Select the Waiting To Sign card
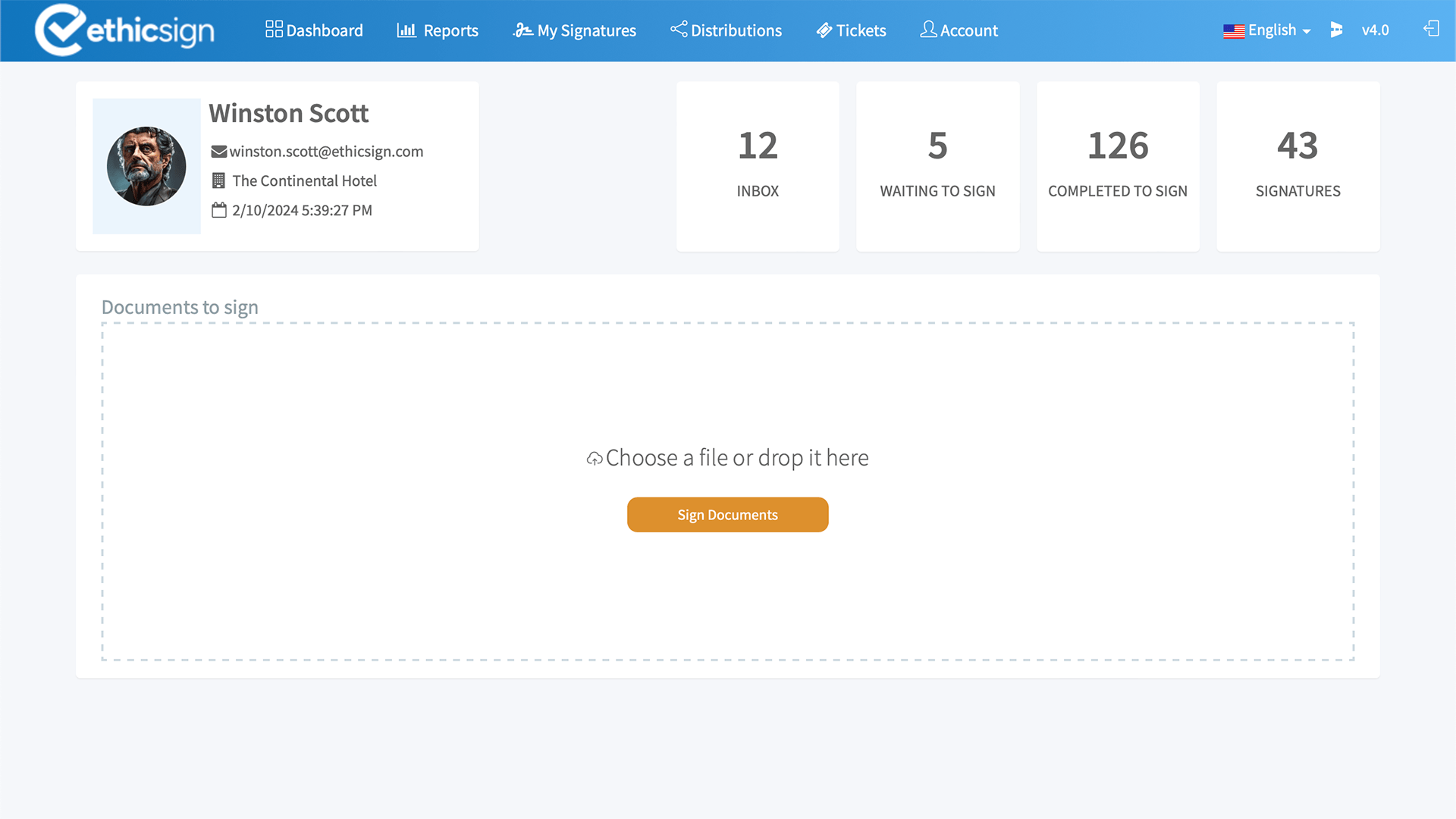This screenshot has height=819, width=1456. pos(937,166)
